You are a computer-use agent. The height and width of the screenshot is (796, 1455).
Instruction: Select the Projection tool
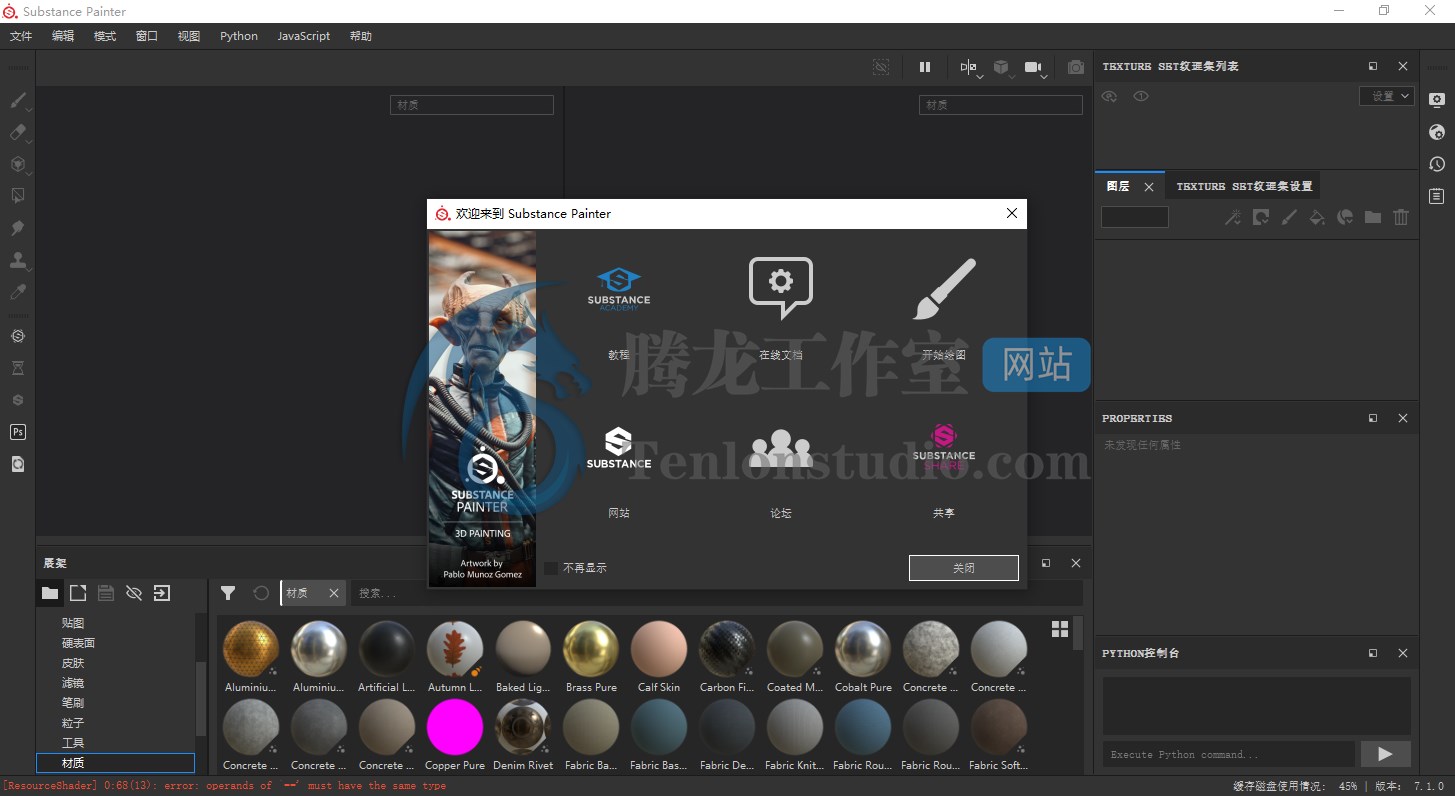click(18, 164)
